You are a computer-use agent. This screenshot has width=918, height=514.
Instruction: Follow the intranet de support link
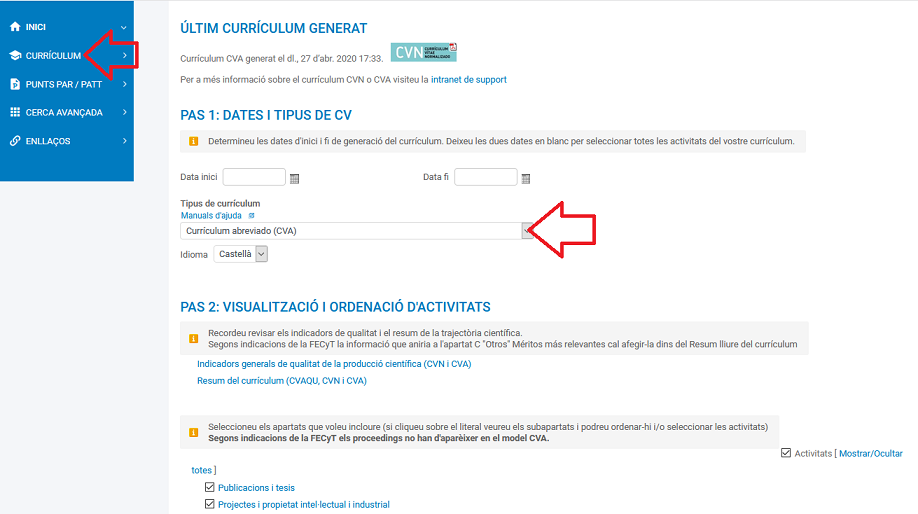(469, 80)
